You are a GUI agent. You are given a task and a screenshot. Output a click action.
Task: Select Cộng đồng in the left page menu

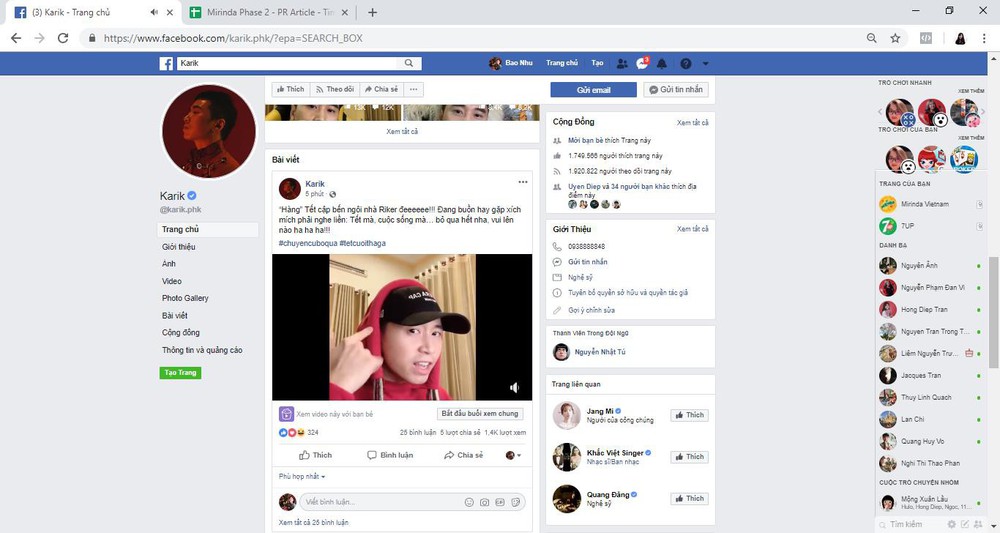click(180, 333)
